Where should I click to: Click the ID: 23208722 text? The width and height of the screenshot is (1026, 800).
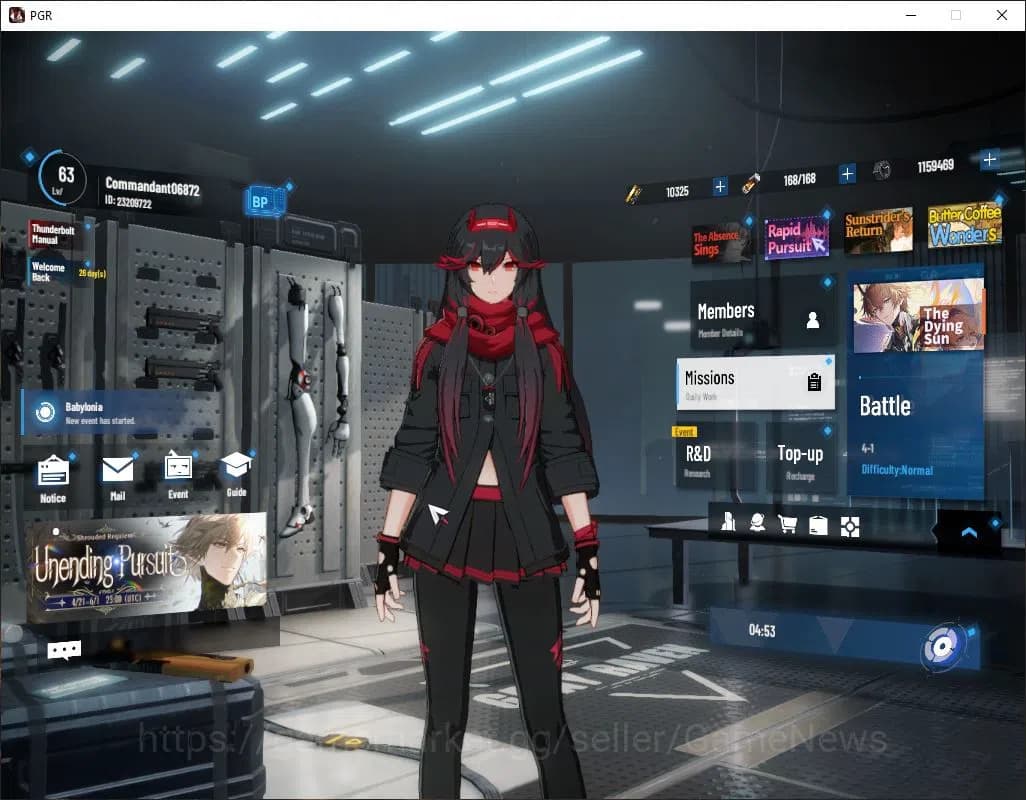(x=128, y=202)
